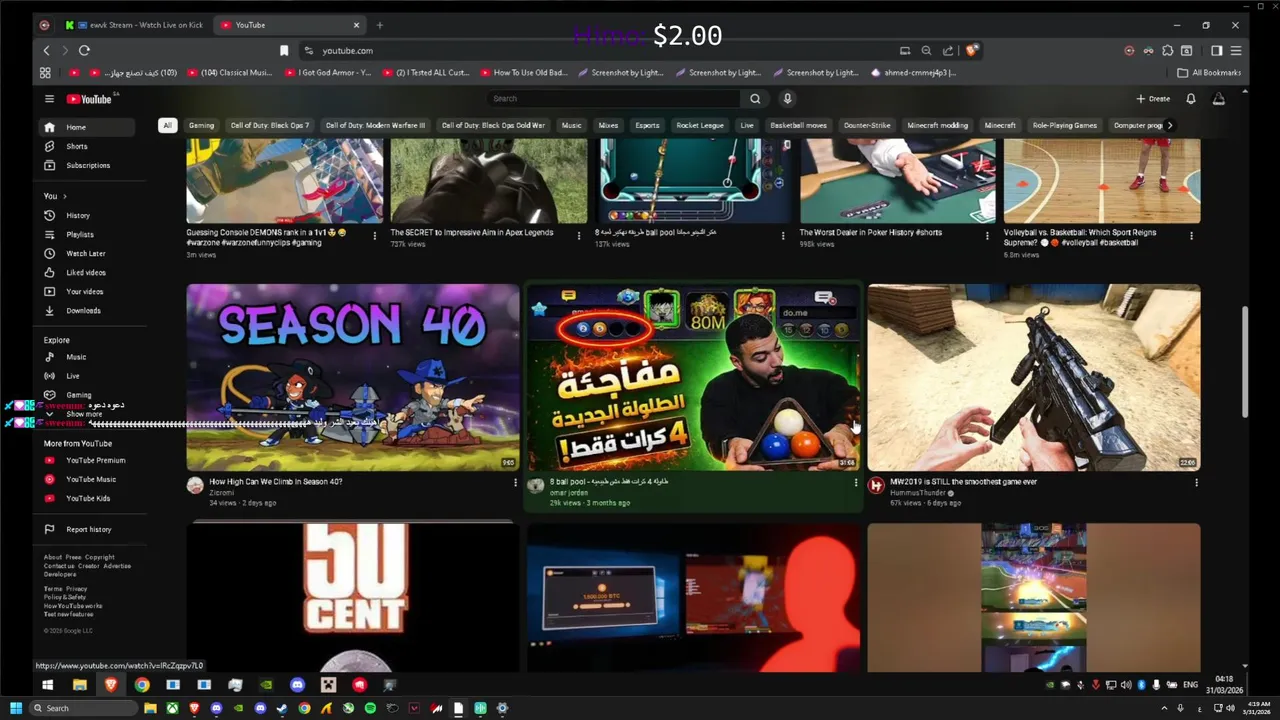Open the YouTube guide hamburger menu
Screen dimensions: 1280x720
(49, 99)
